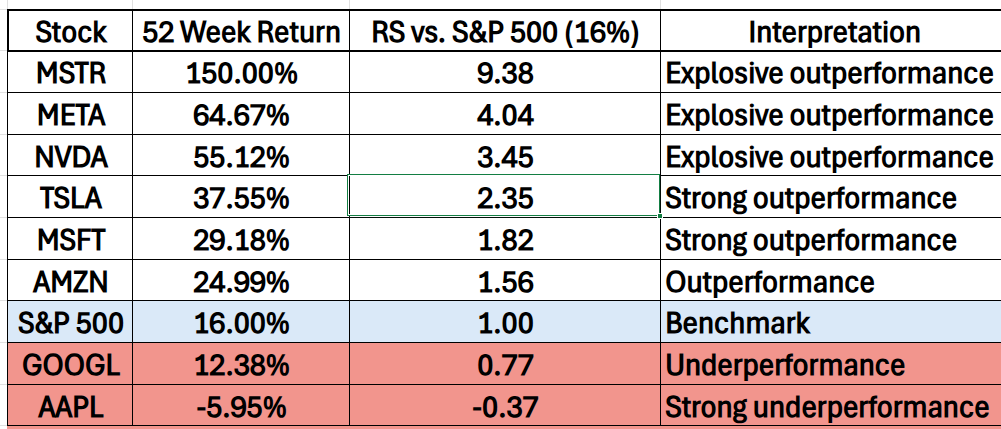The height and width of the screenshot is (429, 1001).
Task: Click the MSFT 29.18% return cell
Action: coord(241,240)
